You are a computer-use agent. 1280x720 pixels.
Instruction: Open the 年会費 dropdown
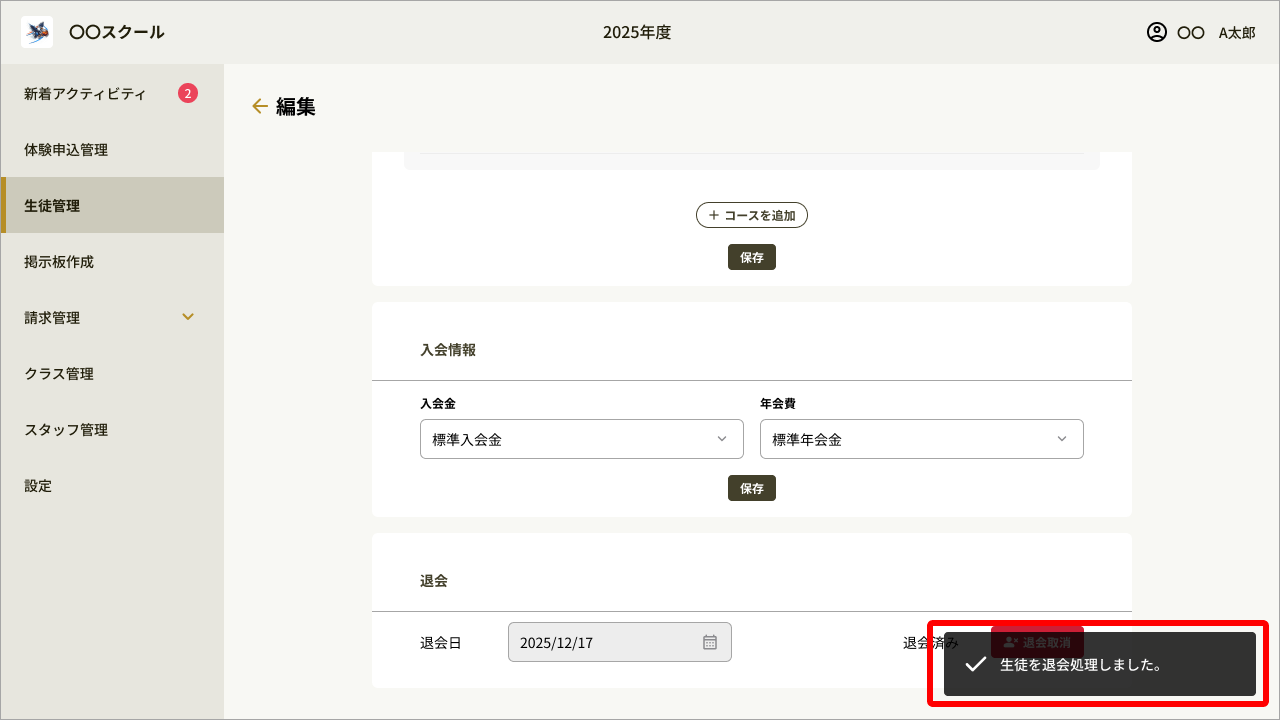pyautogui.click(x=921, y=439)
